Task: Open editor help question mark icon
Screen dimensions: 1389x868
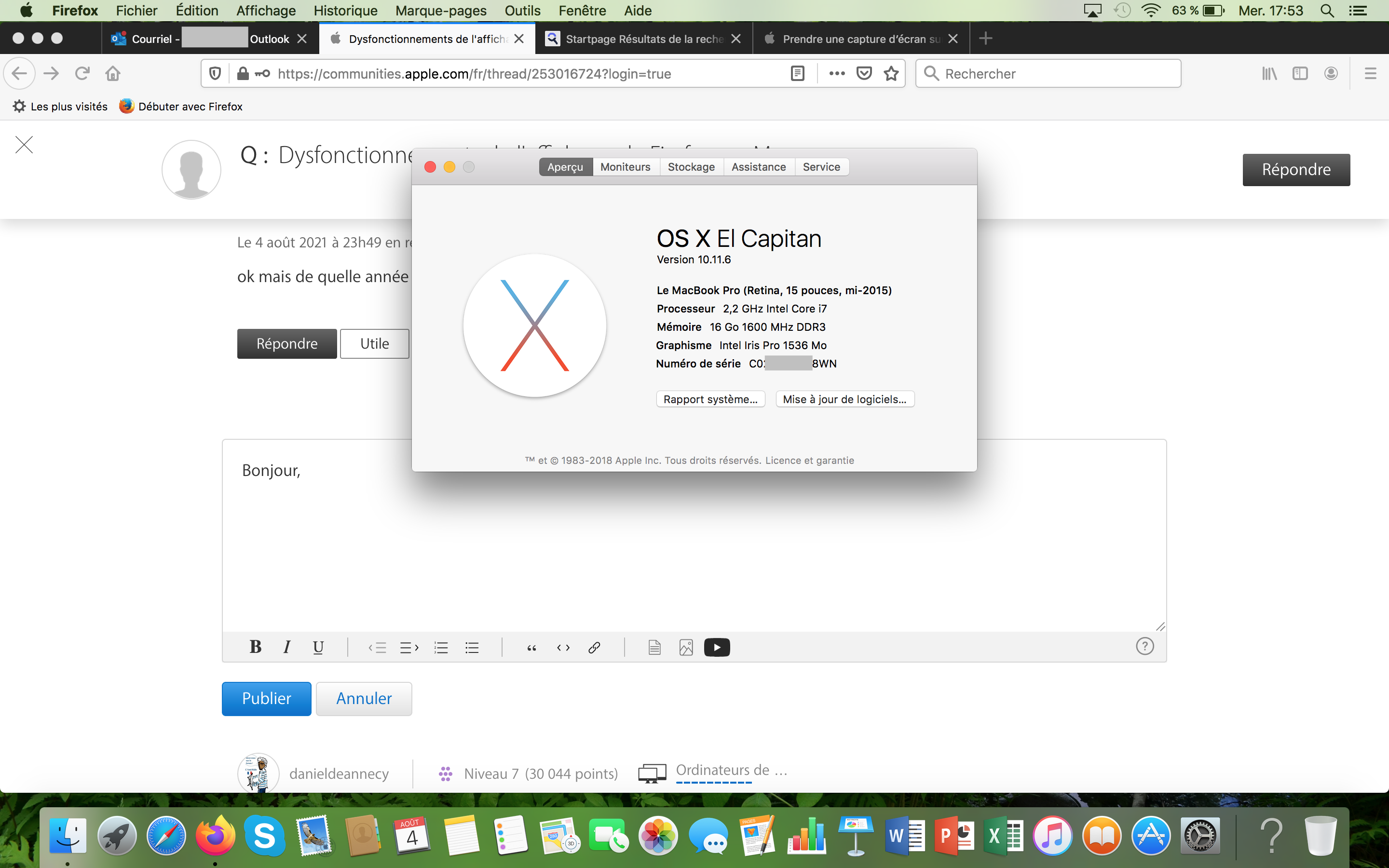Action: pyautogui.click(x=1144, y=646)
